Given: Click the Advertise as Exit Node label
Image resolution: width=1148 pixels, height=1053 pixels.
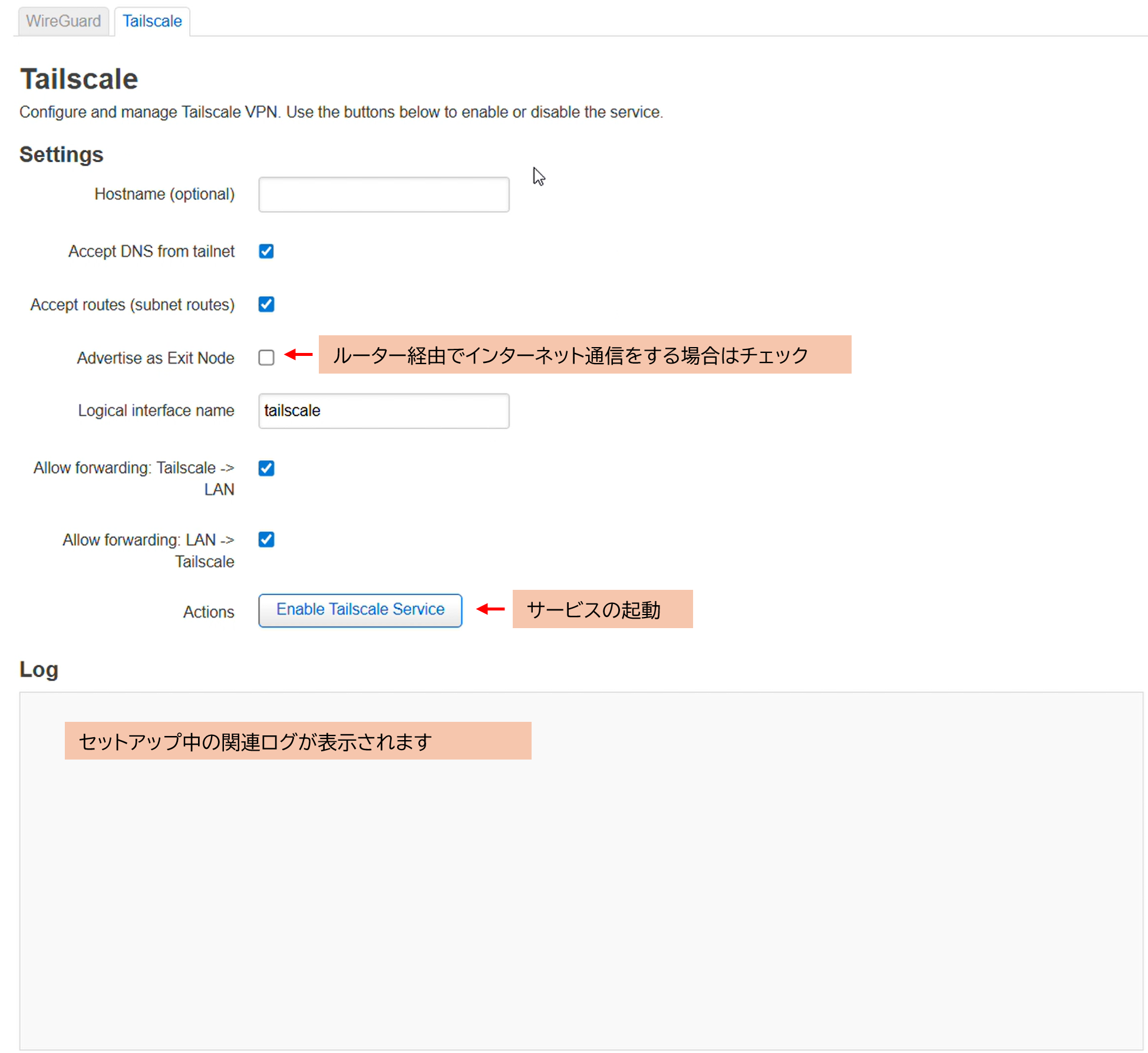Looking at the screenshot, I should [x=156, y=358].
